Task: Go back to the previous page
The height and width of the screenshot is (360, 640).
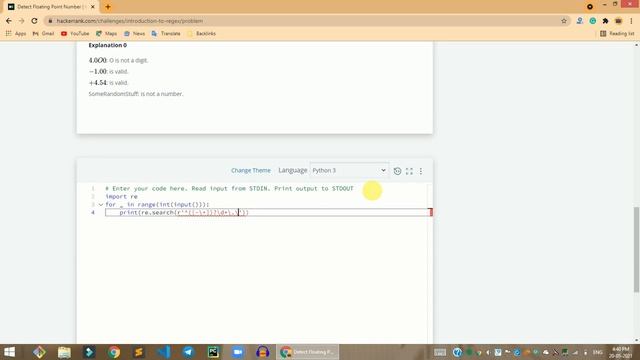Action: (9, 21)
